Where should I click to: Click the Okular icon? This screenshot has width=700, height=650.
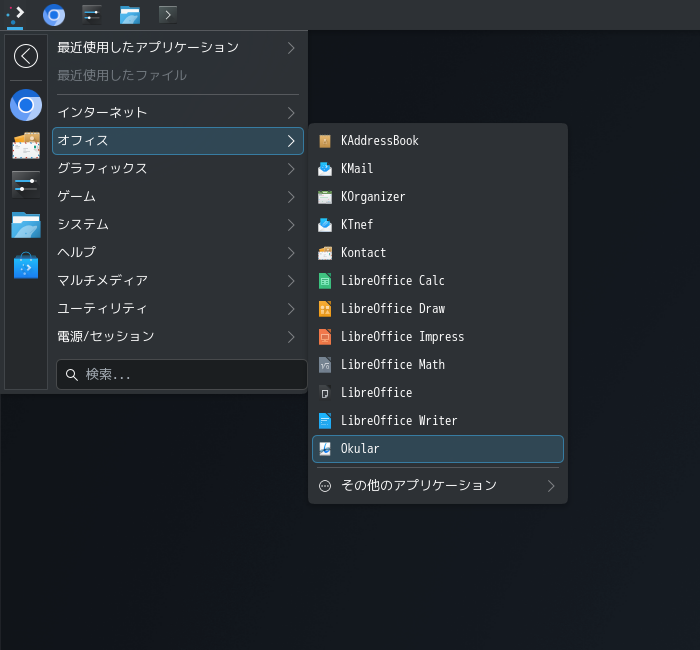(325, 449)
